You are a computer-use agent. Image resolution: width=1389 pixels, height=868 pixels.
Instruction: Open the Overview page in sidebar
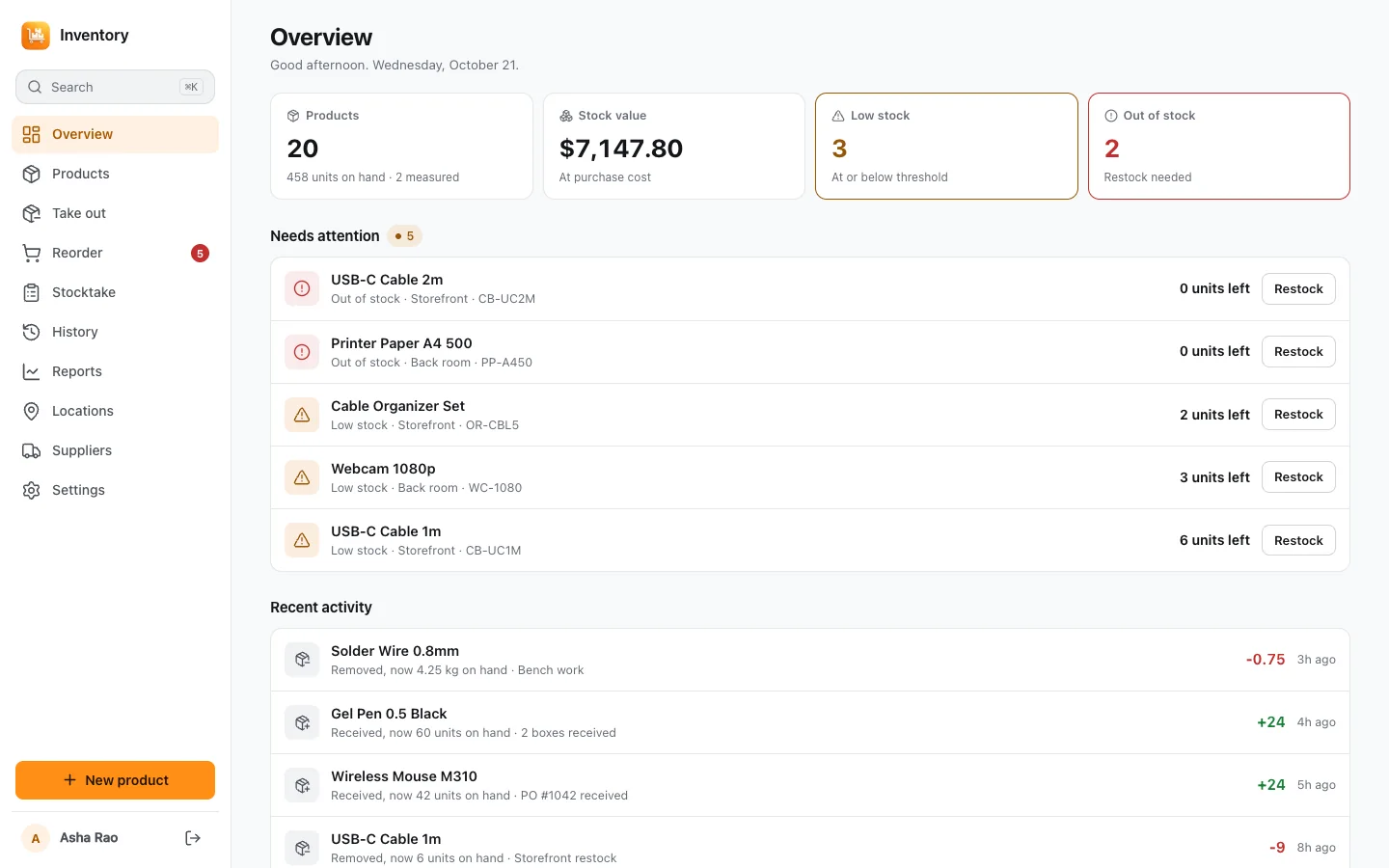coord(116,134)
